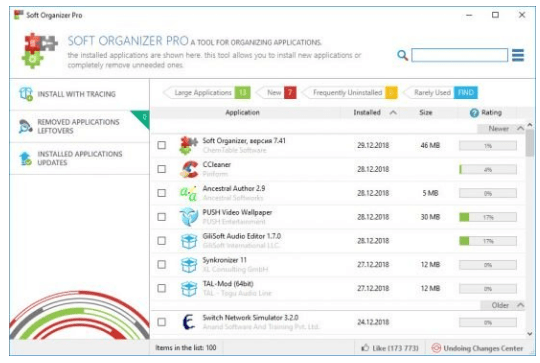Click the scrollbar down arrow

pyautogui.click(x=530, y=334)
